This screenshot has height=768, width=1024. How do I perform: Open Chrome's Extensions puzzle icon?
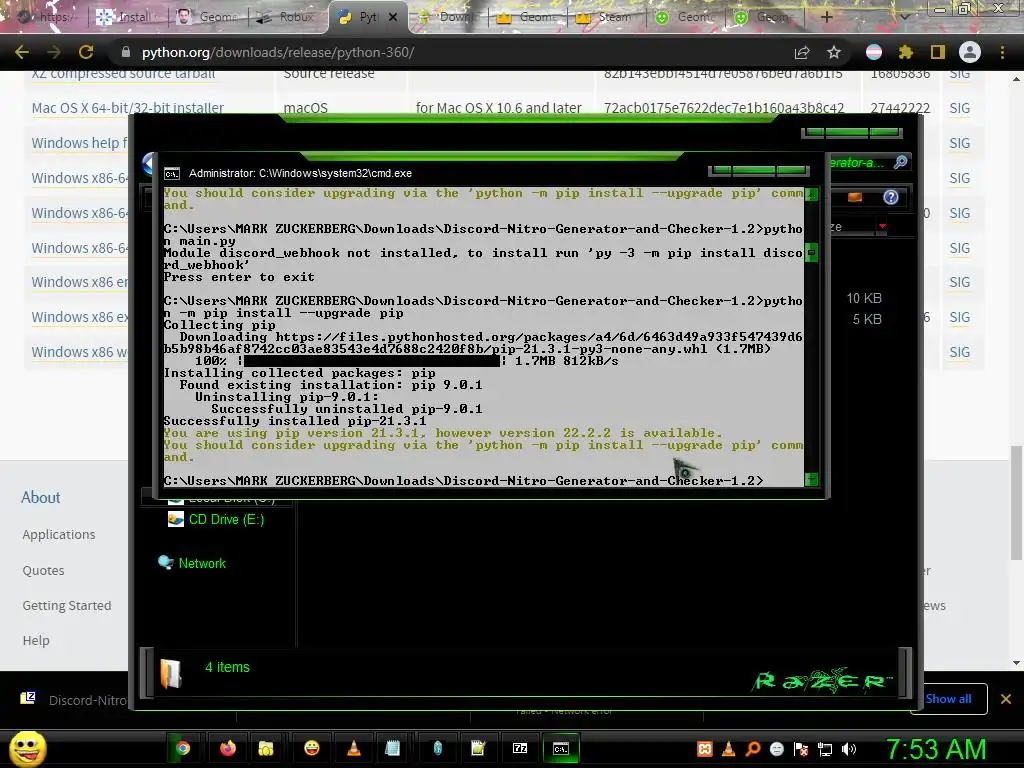[x=906, y=52]
